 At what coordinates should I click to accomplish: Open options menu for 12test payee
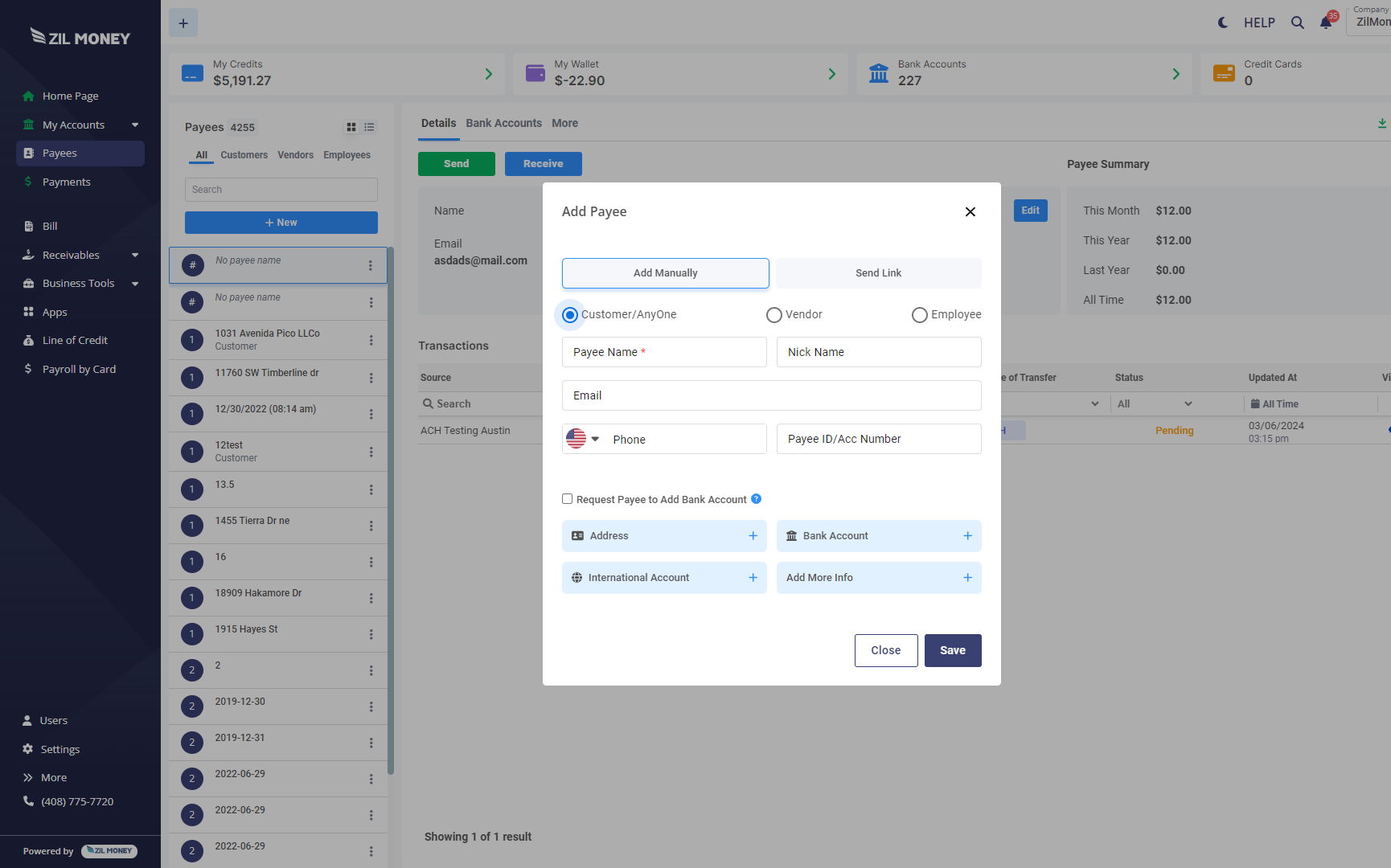pos(371,452)
